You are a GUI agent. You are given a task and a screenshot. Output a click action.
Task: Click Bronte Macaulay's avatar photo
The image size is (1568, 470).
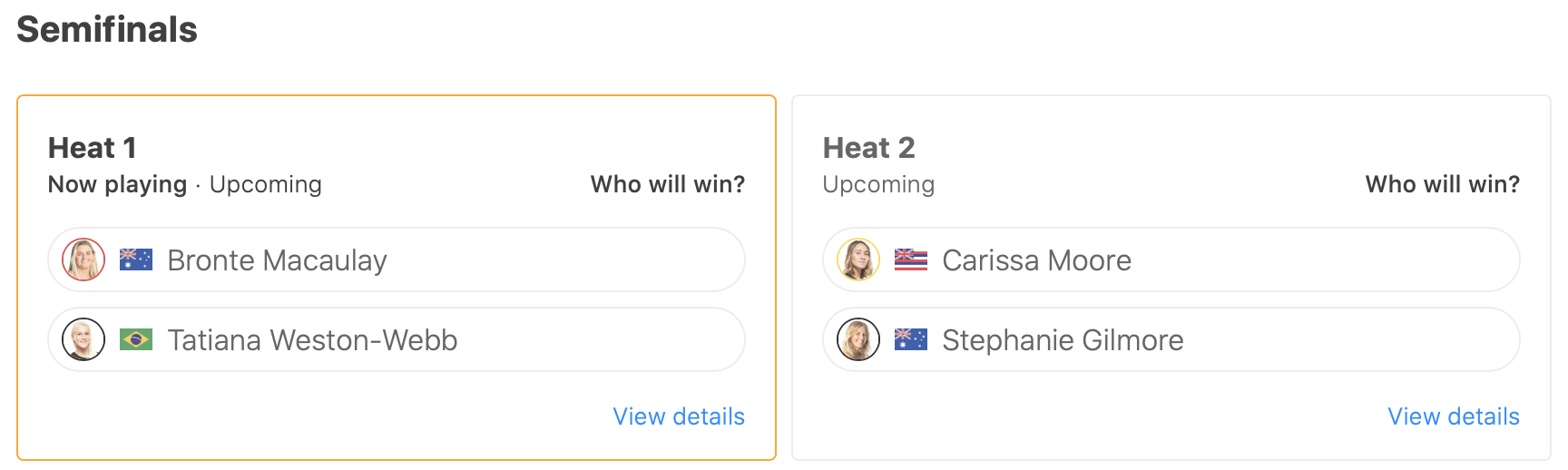(x=83, y=260)
